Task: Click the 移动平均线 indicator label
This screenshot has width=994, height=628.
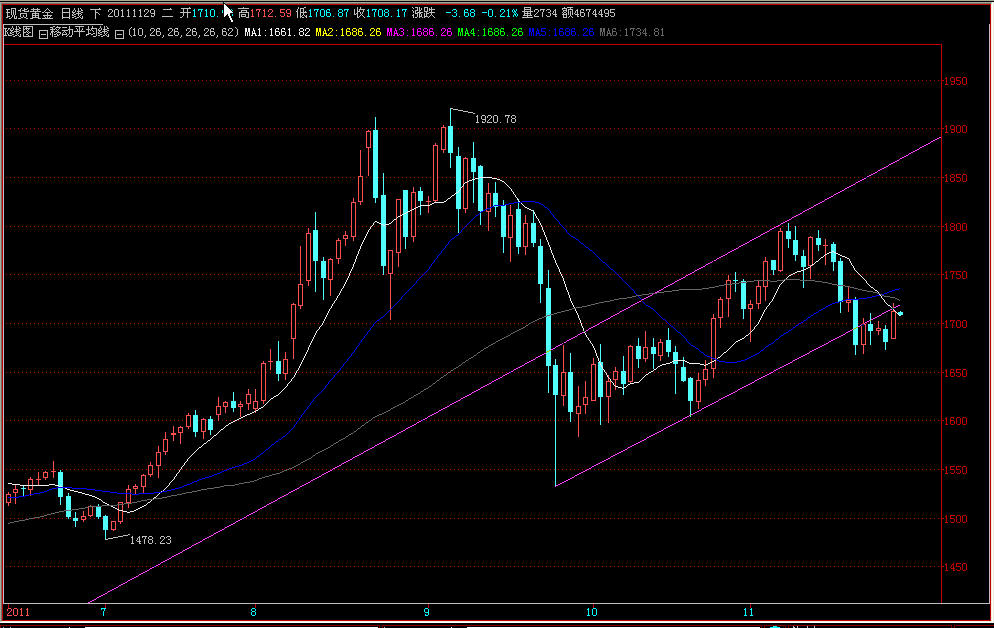Action: click(x=79, y=32)
